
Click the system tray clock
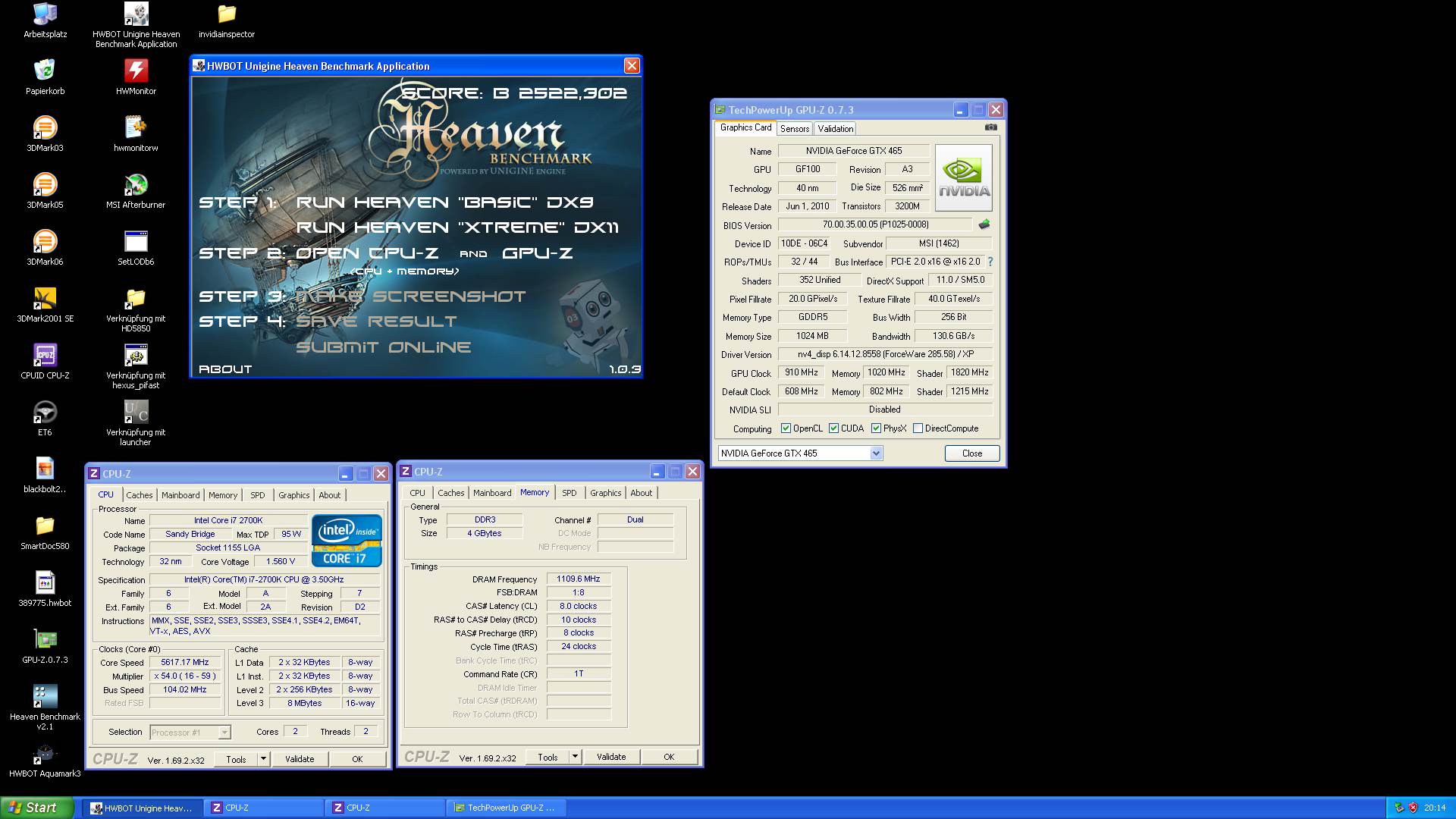(1435, 808)
